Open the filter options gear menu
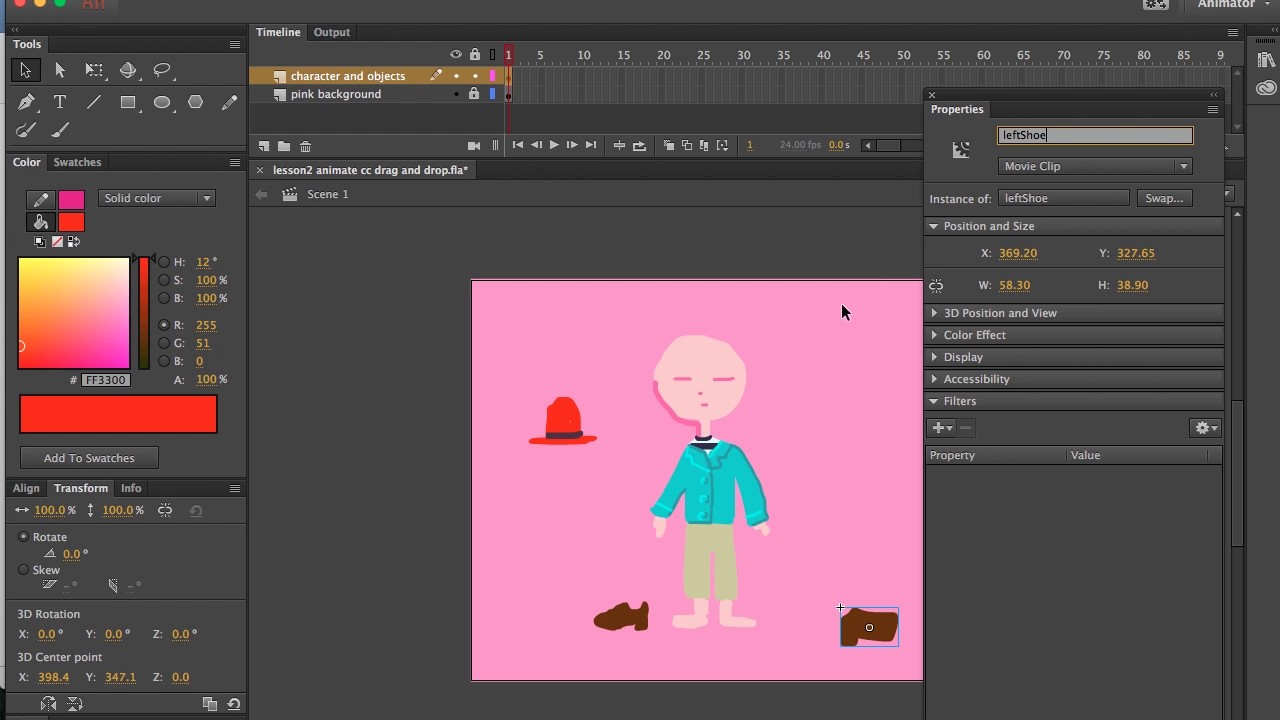Viewport: 1280px width, 720px height. 1206,428
